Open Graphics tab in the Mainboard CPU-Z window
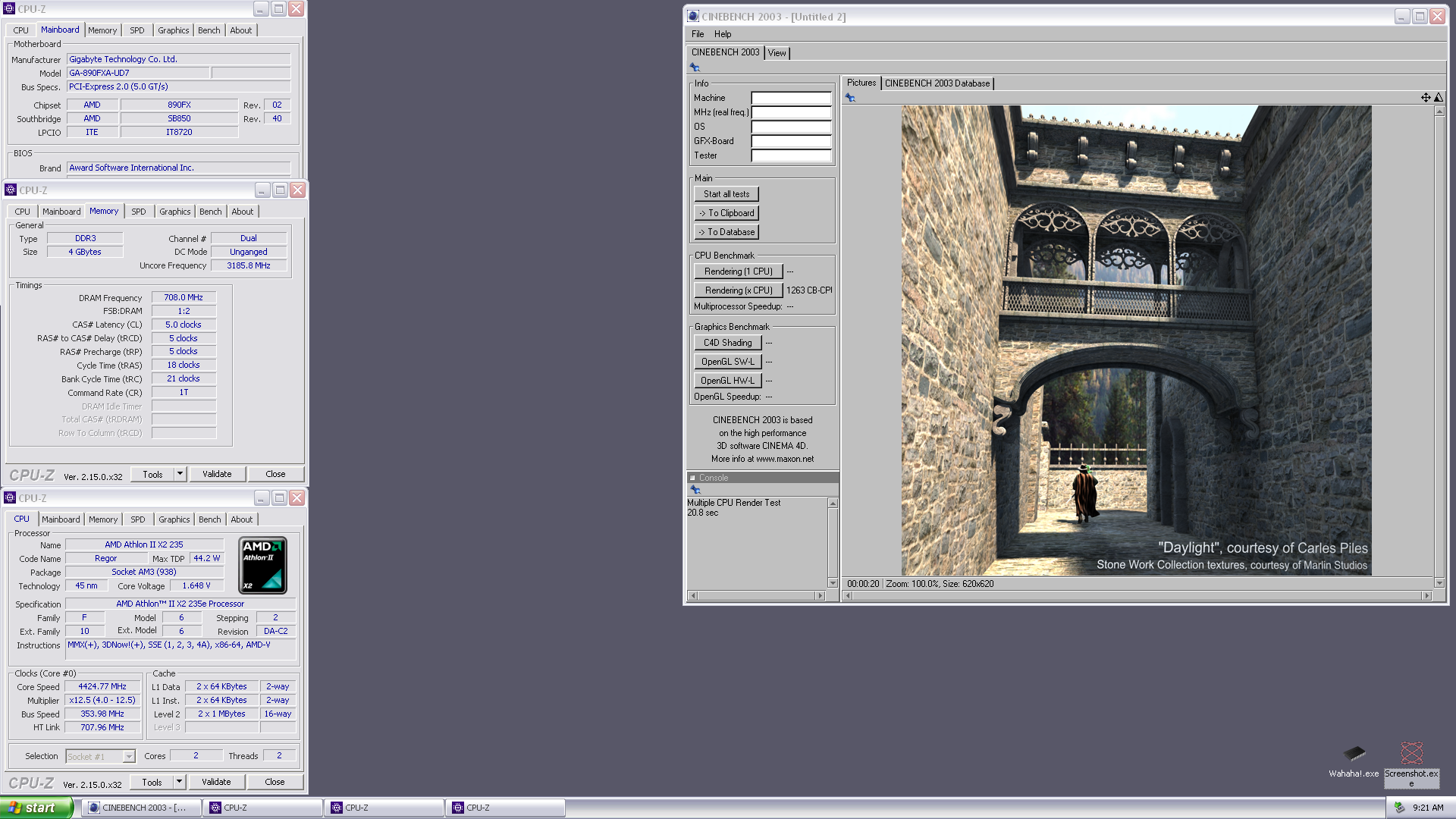The image size is (1456, 819). coord(174,30)
